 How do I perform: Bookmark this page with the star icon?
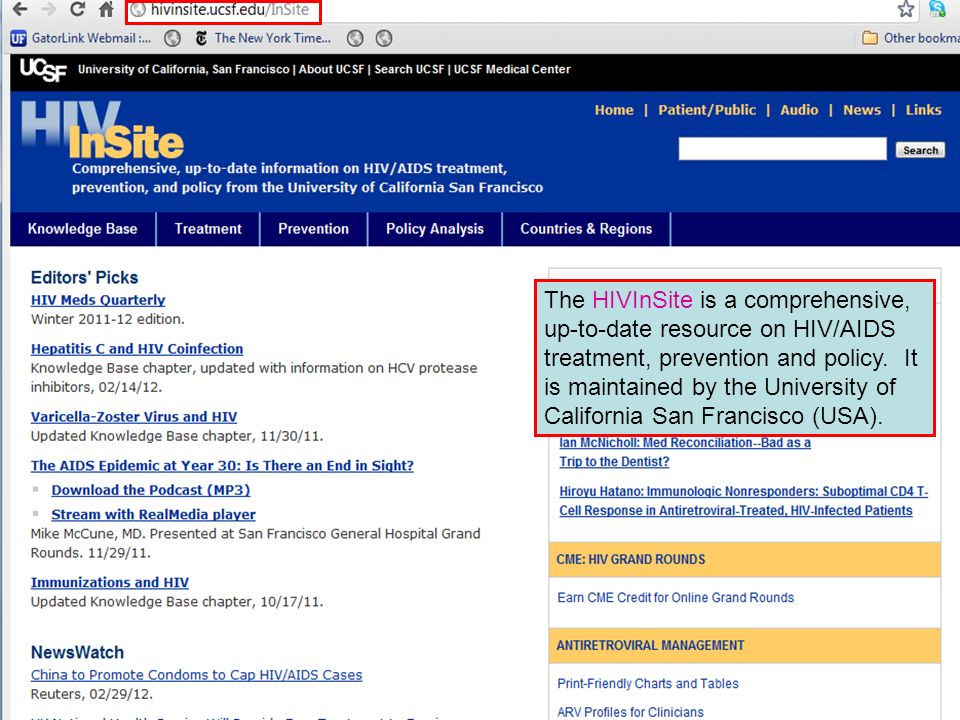[x=906, y=9]
